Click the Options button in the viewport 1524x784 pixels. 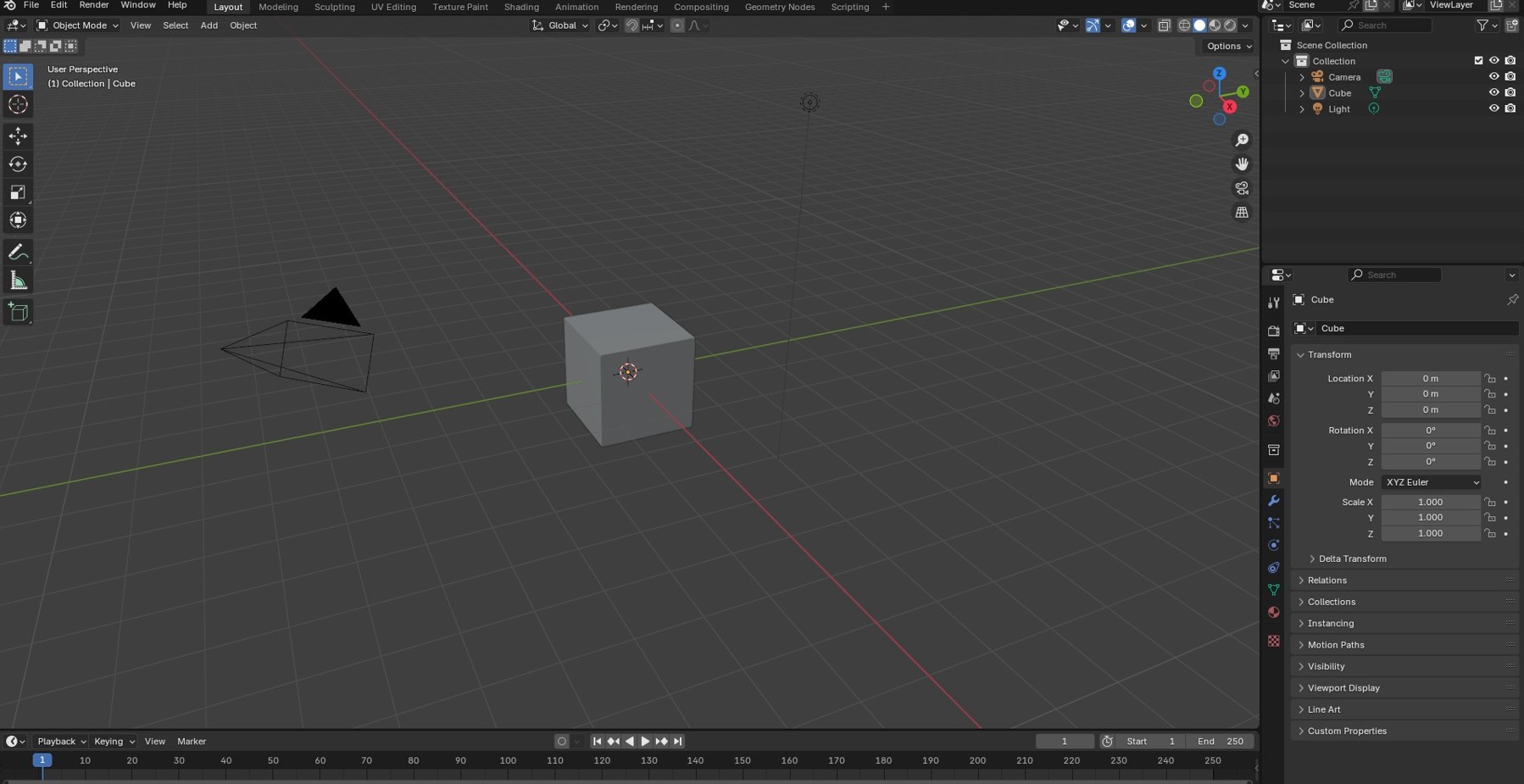coord(1228,46)
